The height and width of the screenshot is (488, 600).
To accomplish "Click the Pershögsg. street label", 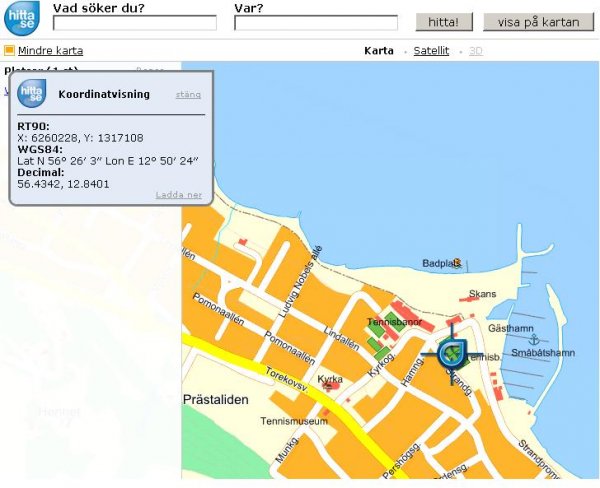I will [x=402, y=460].
